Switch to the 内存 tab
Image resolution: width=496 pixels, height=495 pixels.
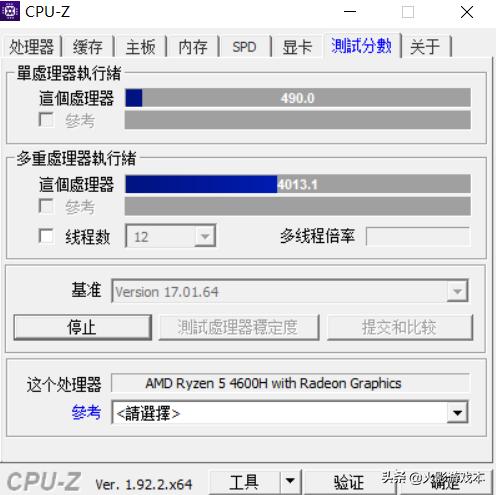[x=193, y=47]
